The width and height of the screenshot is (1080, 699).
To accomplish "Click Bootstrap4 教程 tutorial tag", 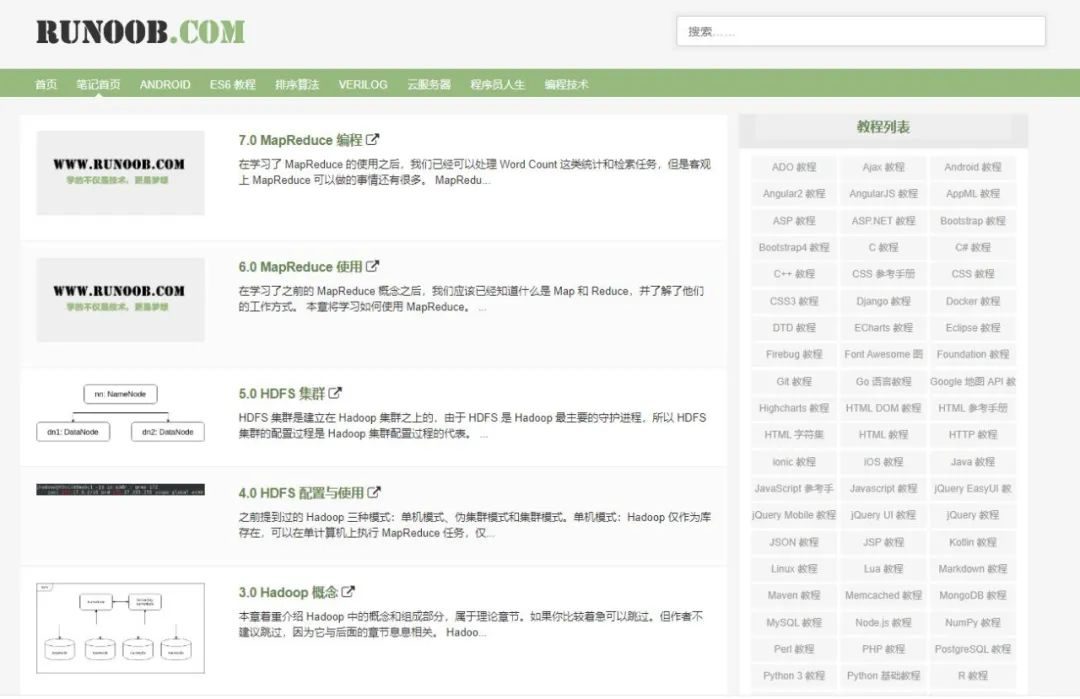I will click(794, 247).
